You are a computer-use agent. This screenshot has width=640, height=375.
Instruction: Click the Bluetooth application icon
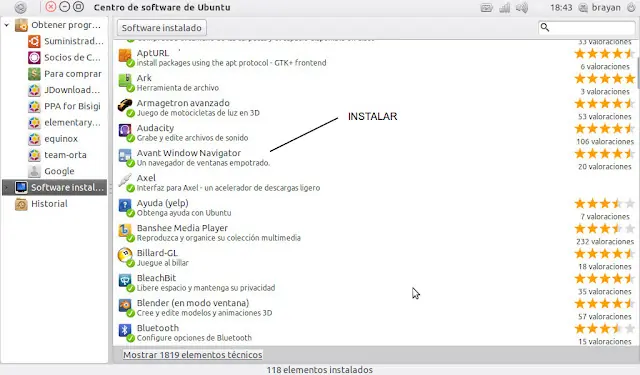[x=125, y=330]
